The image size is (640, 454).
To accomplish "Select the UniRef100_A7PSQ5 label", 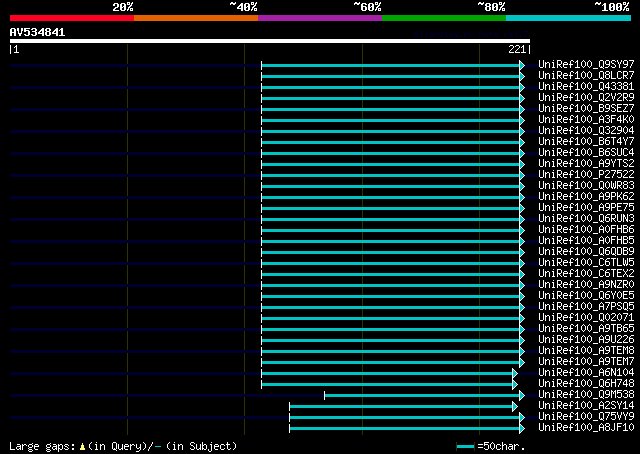I will tap(586, 307).
